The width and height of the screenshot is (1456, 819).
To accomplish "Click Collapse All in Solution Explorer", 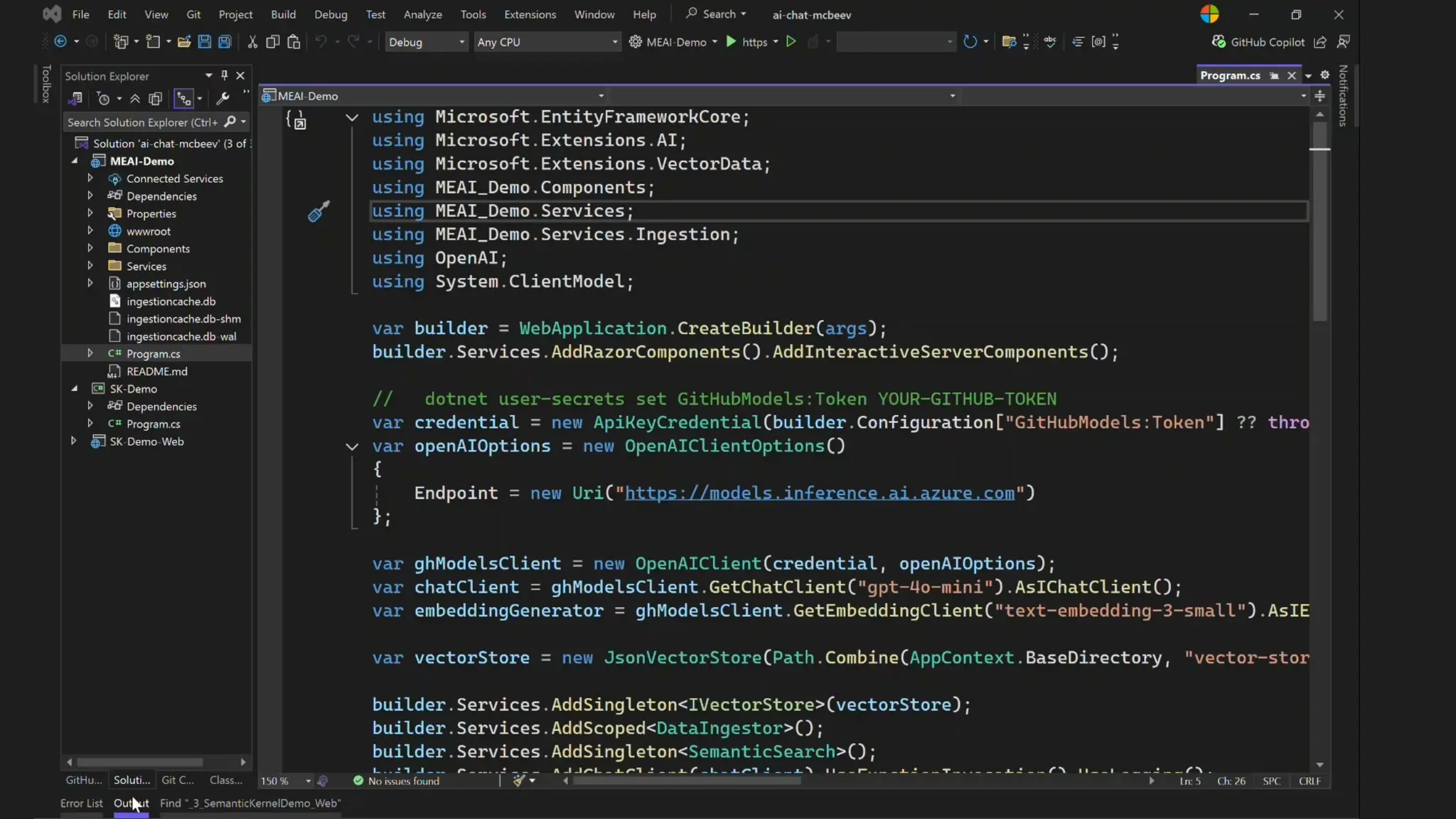I will click(x=135, y=99).
